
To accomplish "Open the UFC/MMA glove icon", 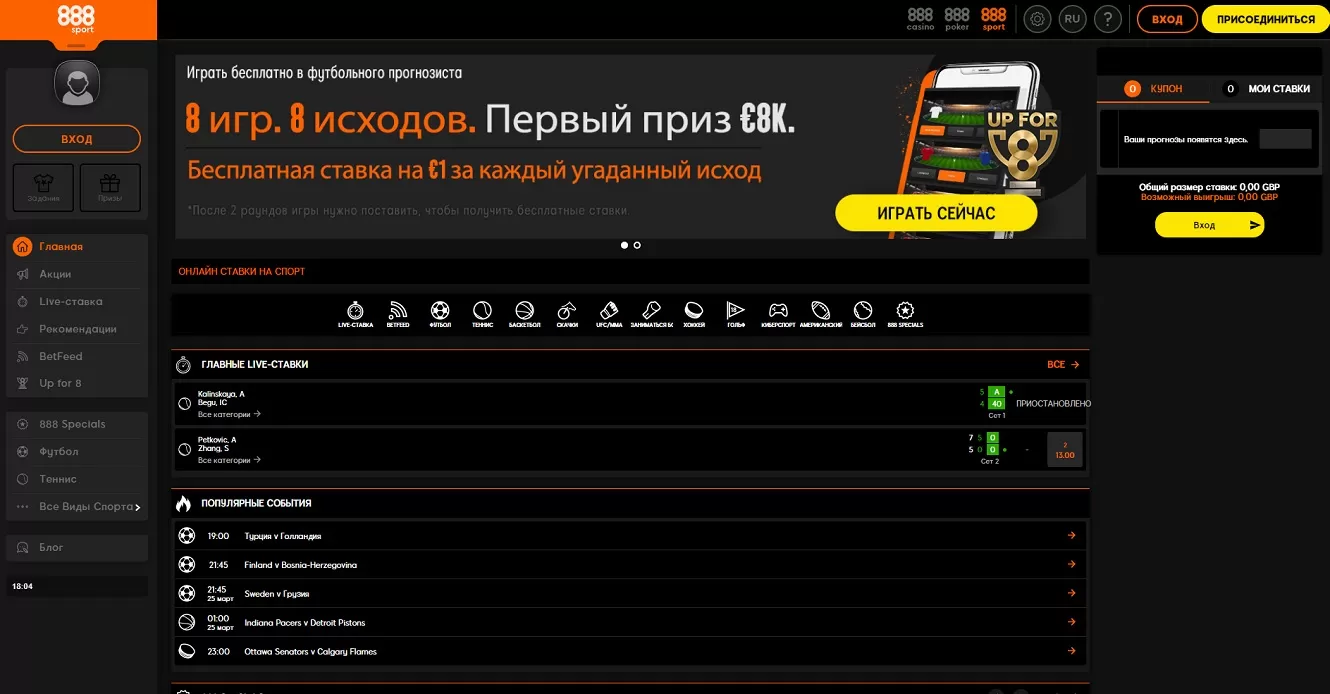I will [x=609, y=312].
